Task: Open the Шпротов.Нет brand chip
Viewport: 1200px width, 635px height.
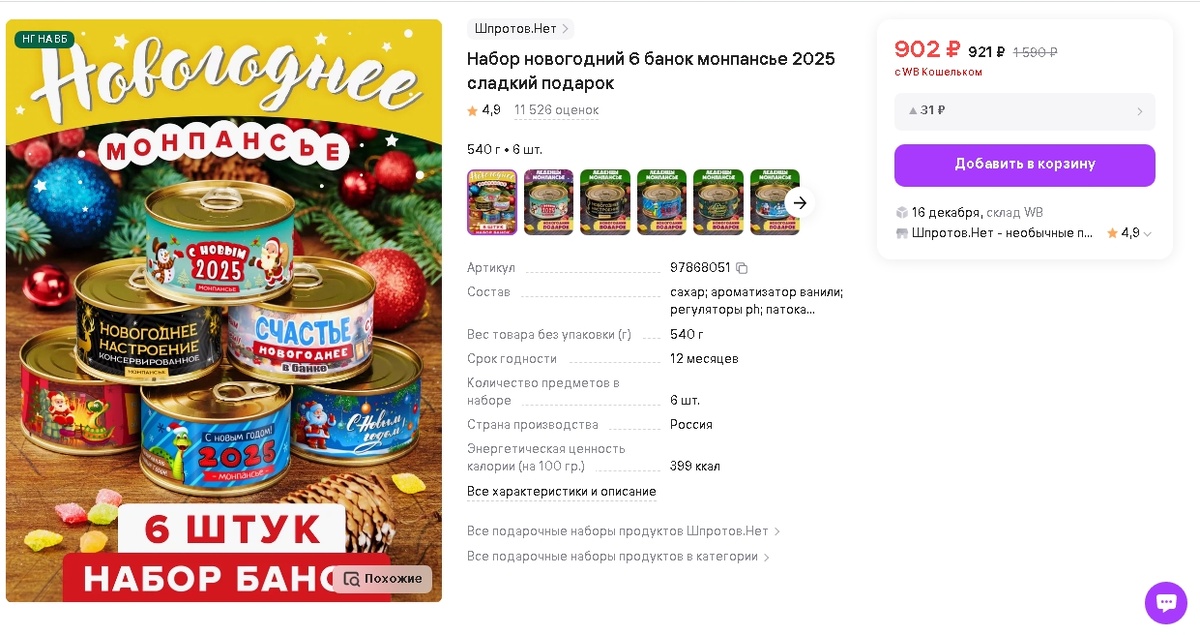Action: pyautogui.click(x=520, y=29)
